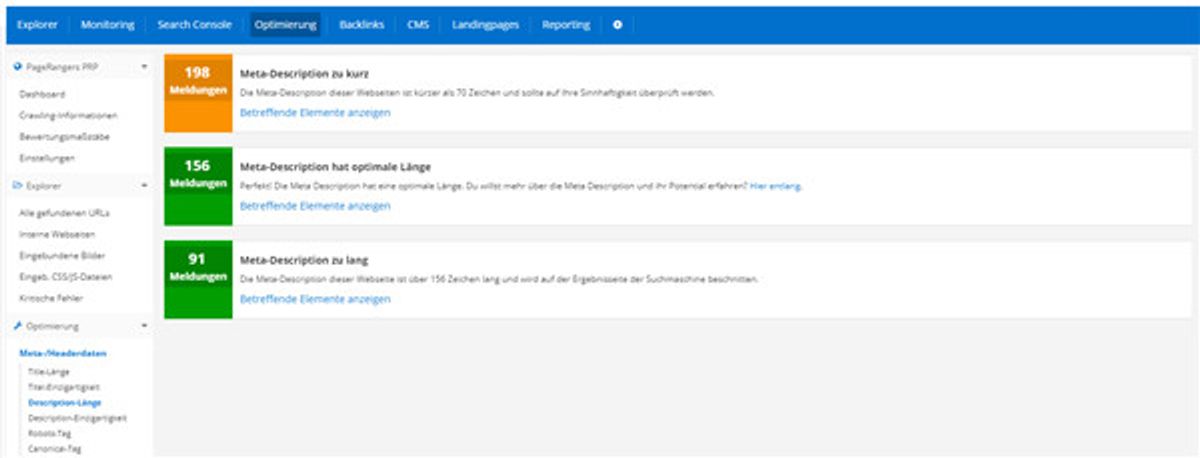Image resolution: width=1200 pixels, height=458 pixels.
Task: Select the Optimierung tab
Action: pos(286,25)
